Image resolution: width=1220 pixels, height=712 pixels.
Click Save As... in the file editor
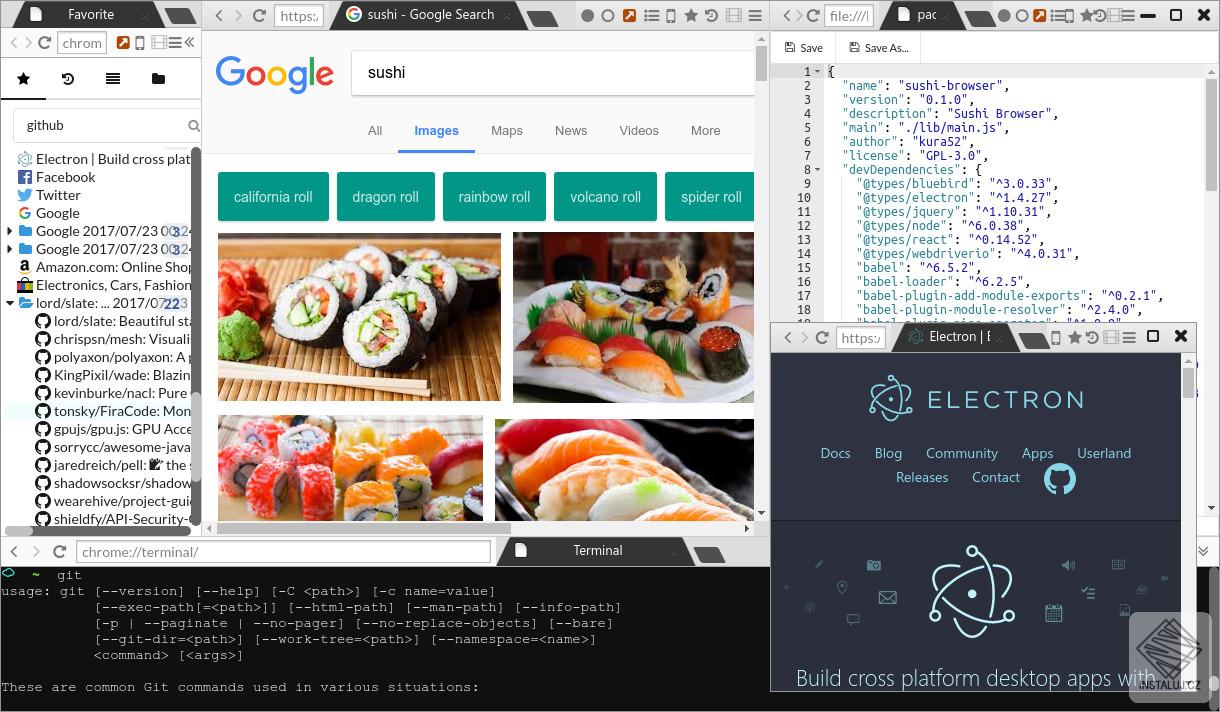pos(878,48)
